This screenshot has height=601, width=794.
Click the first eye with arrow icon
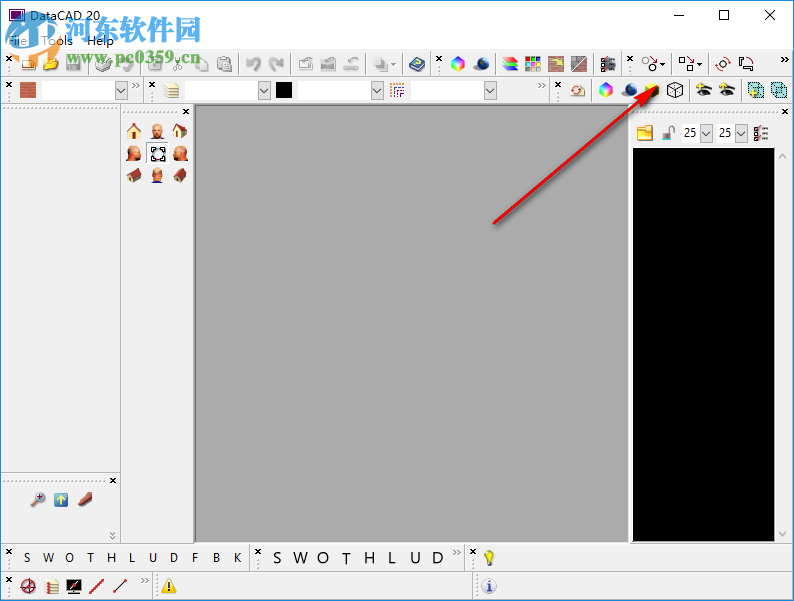point(703,91)
